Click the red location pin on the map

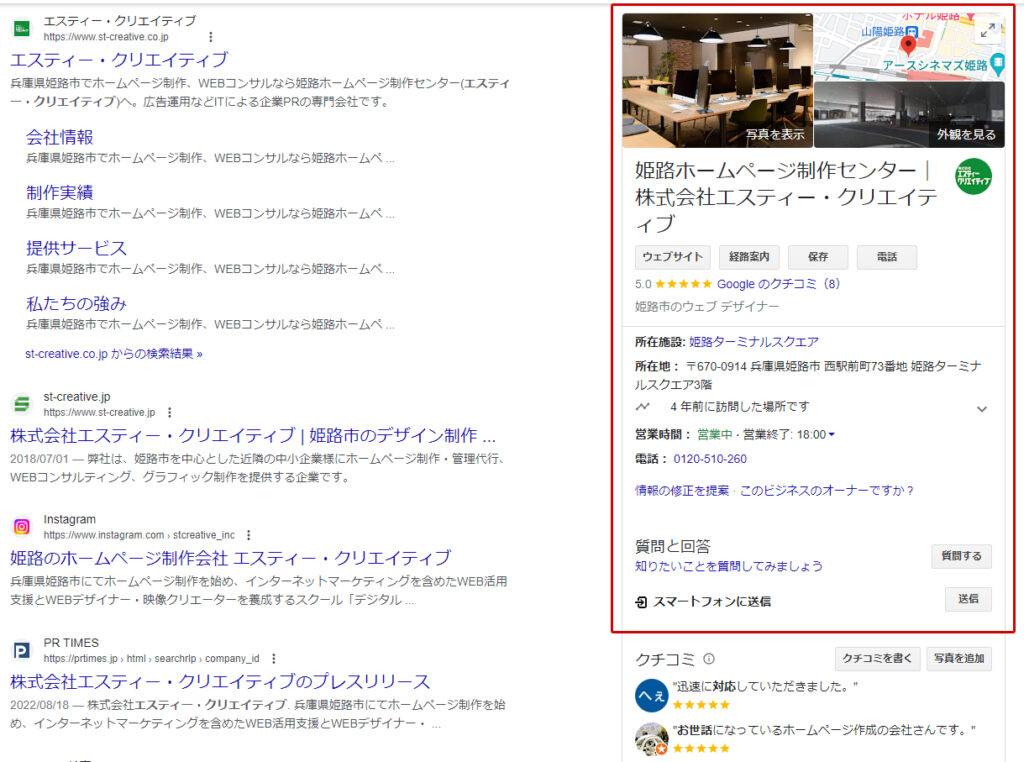tap(908, 45)
